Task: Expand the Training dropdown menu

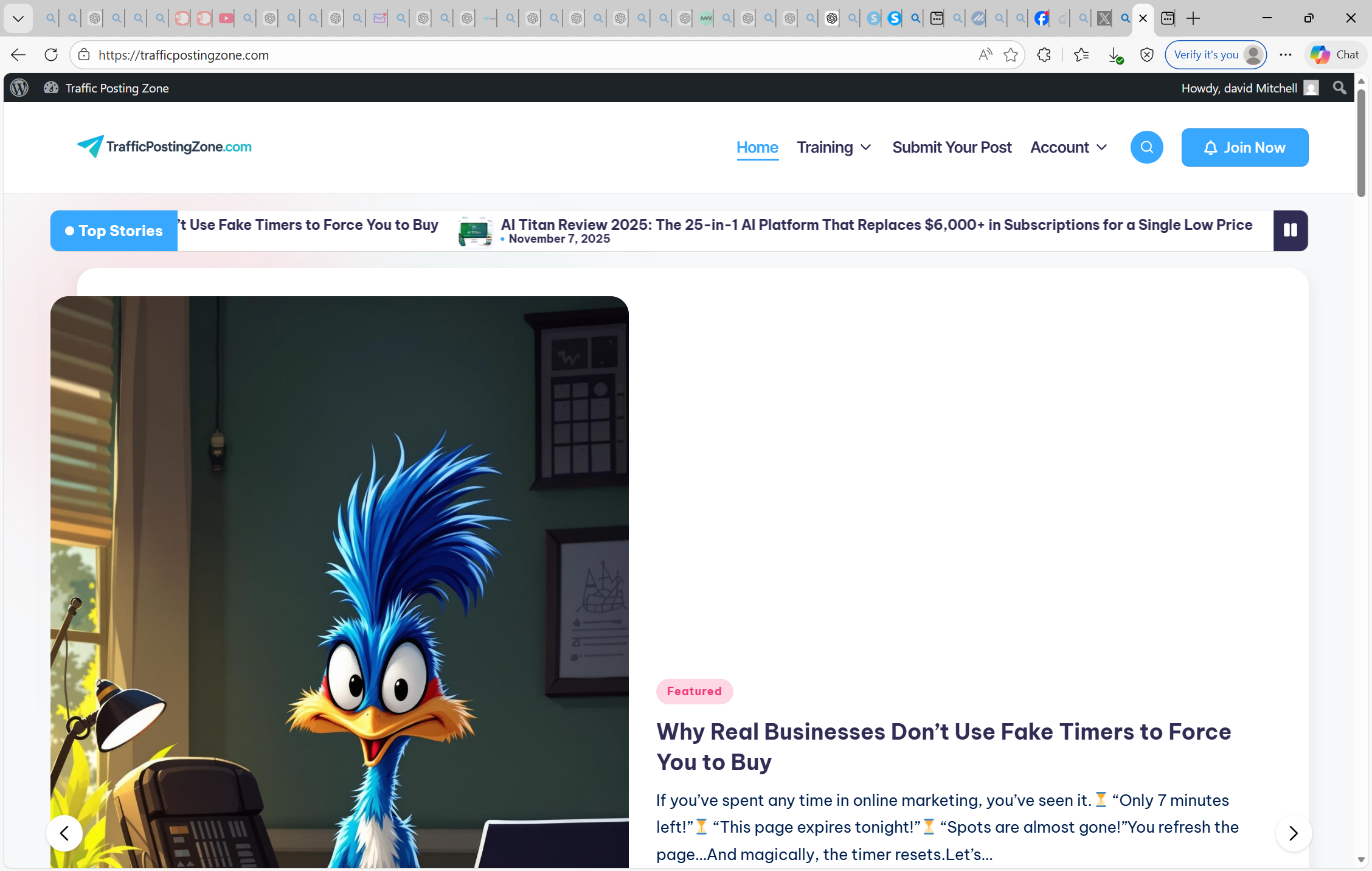Action: 834,147
